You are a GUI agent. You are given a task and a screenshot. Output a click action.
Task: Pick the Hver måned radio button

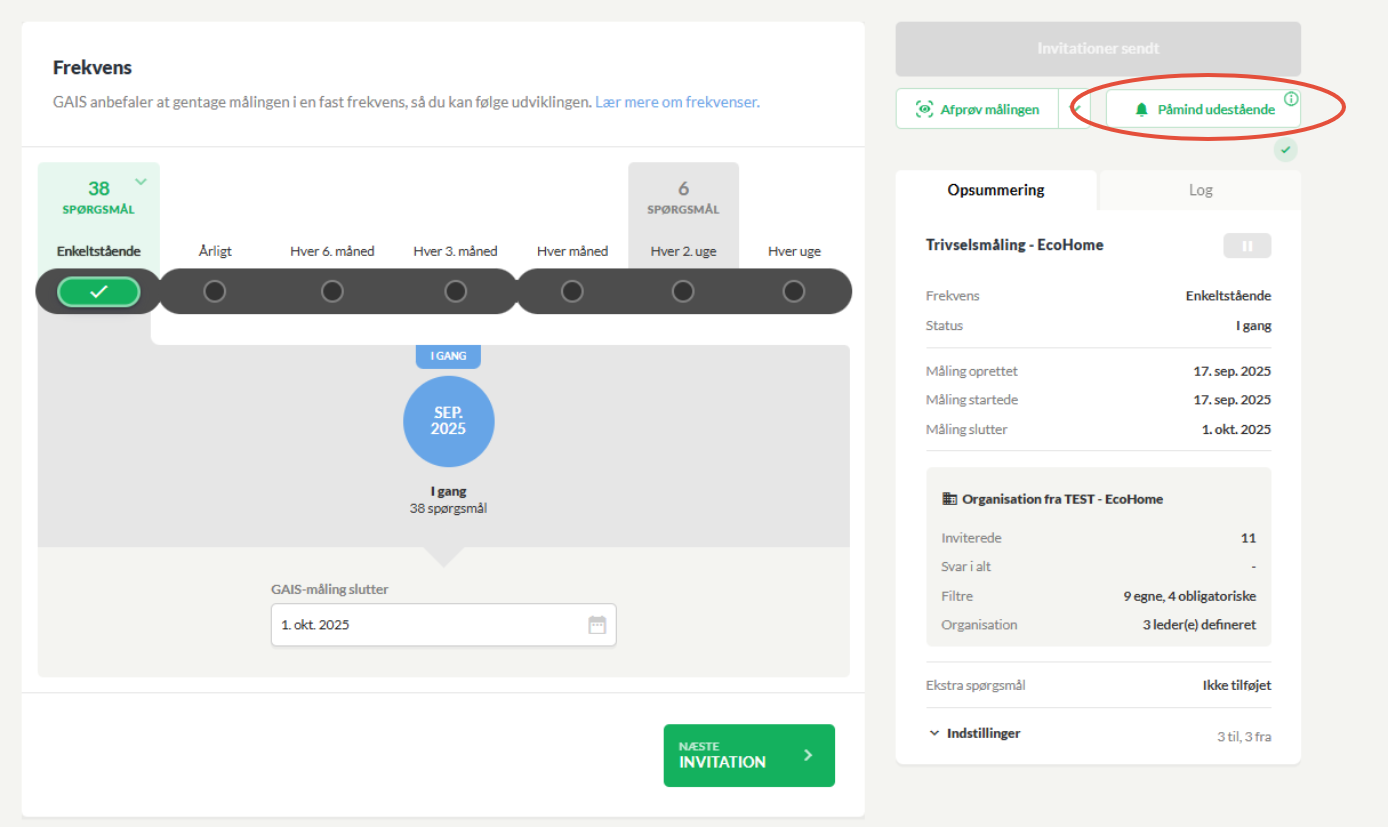572,292
